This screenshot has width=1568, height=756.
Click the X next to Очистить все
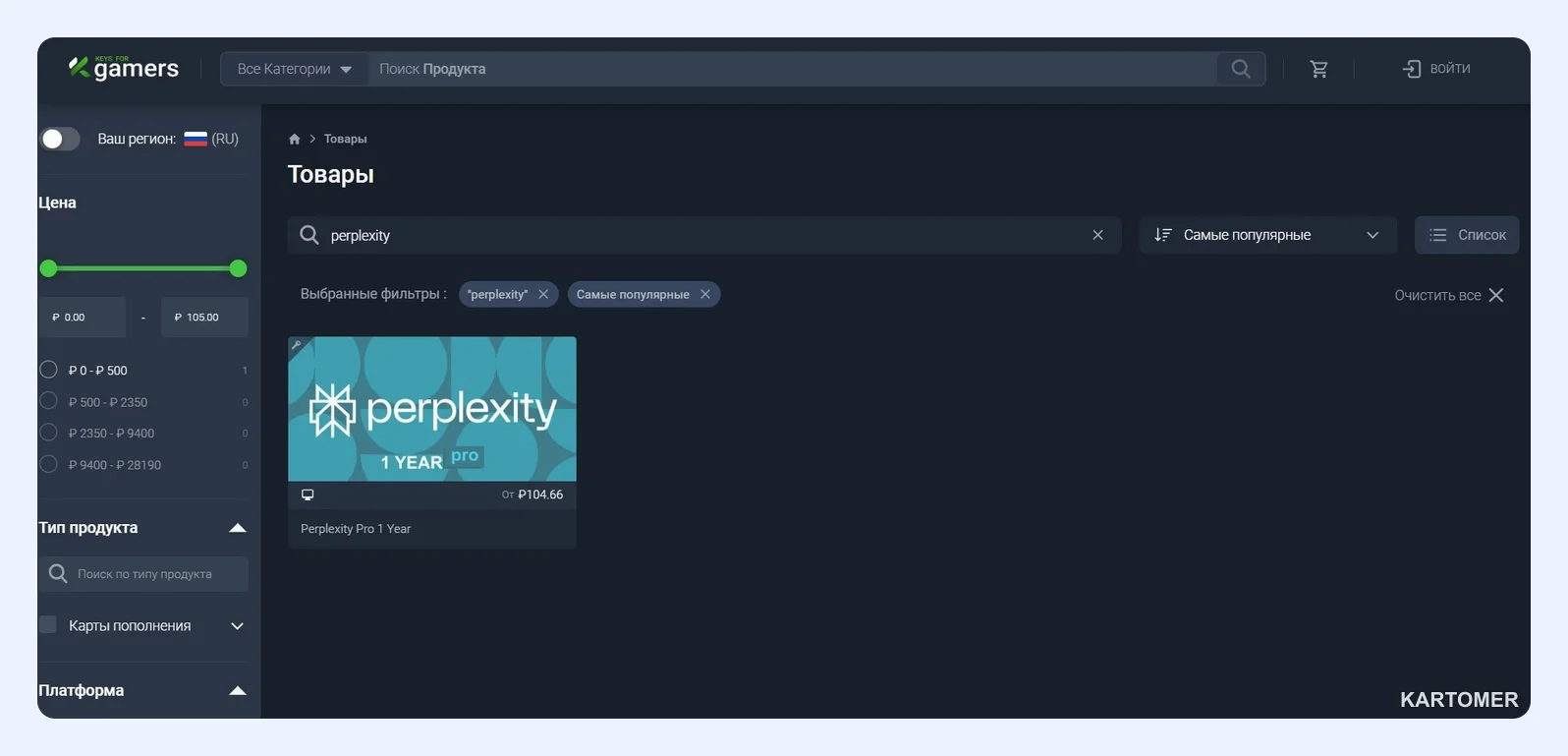coord(1496,295)
